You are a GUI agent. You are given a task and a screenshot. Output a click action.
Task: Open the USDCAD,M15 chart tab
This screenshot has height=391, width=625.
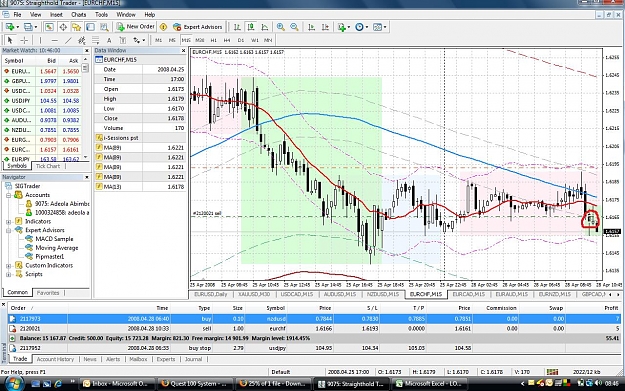tap(297, 294)
